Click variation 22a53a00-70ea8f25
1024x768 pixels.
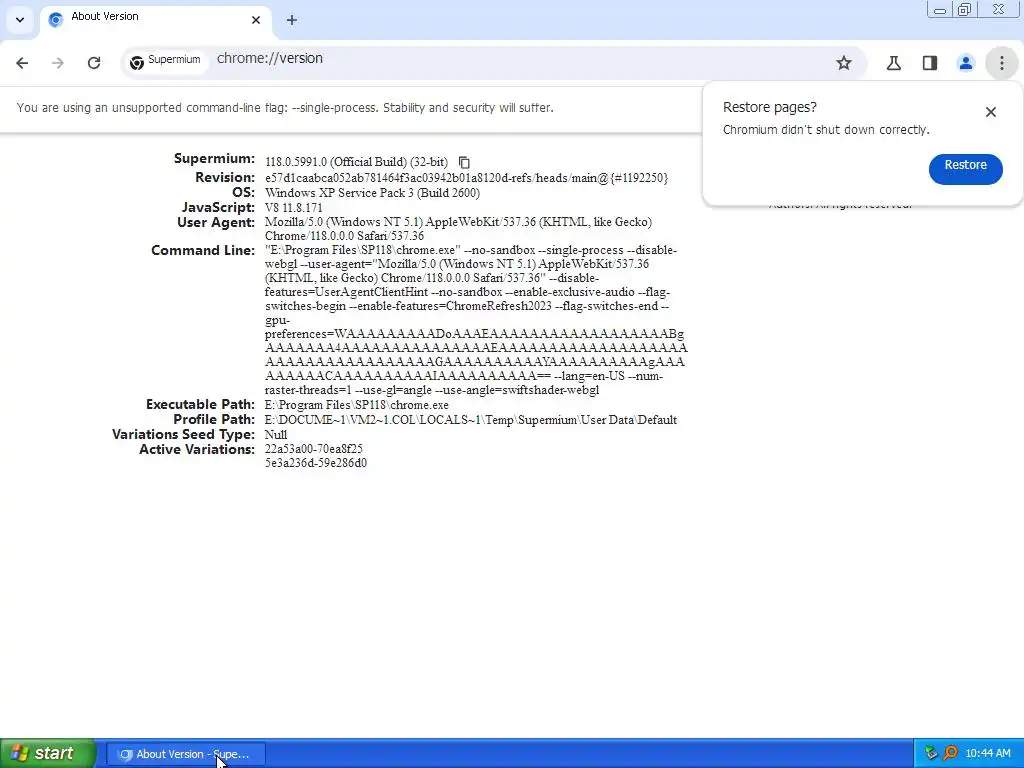[313, 449]
